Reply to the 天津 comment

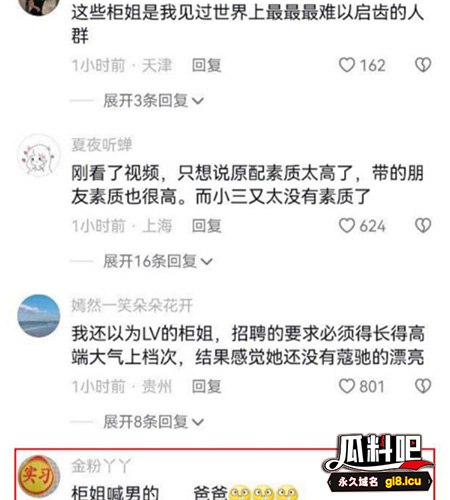pyautogui.click(x=207, y=65)
